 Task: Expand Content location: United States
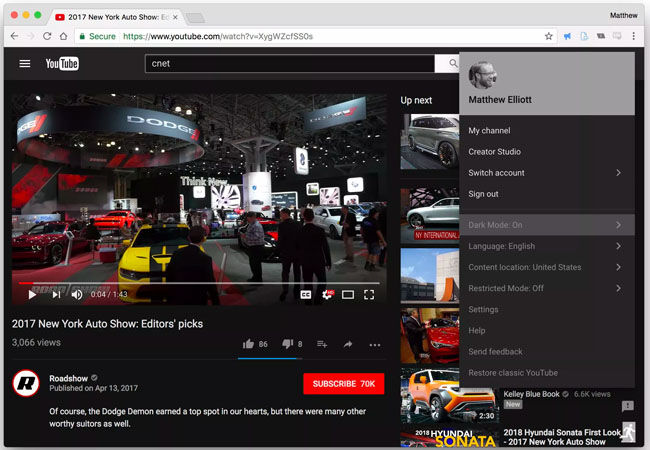pyautogui.click(x=547, y=267)
